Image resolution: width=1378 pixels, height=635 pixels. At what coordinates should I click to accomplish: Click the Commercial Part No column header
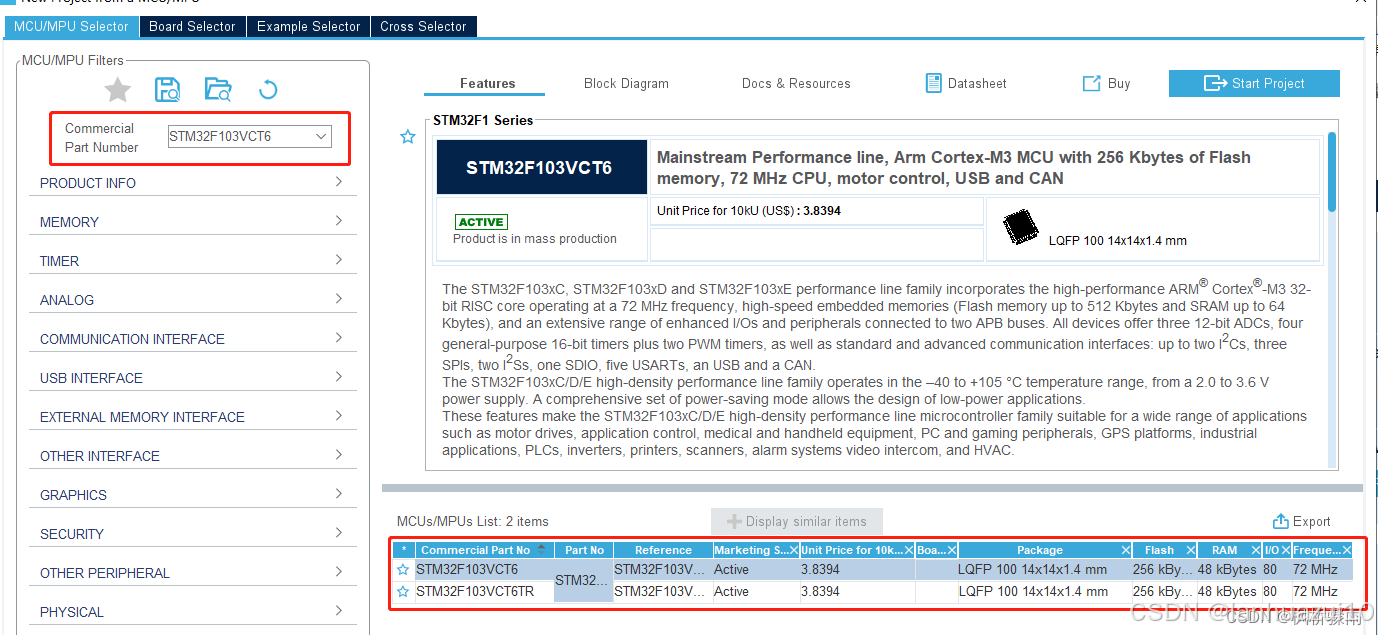point(476,550)
